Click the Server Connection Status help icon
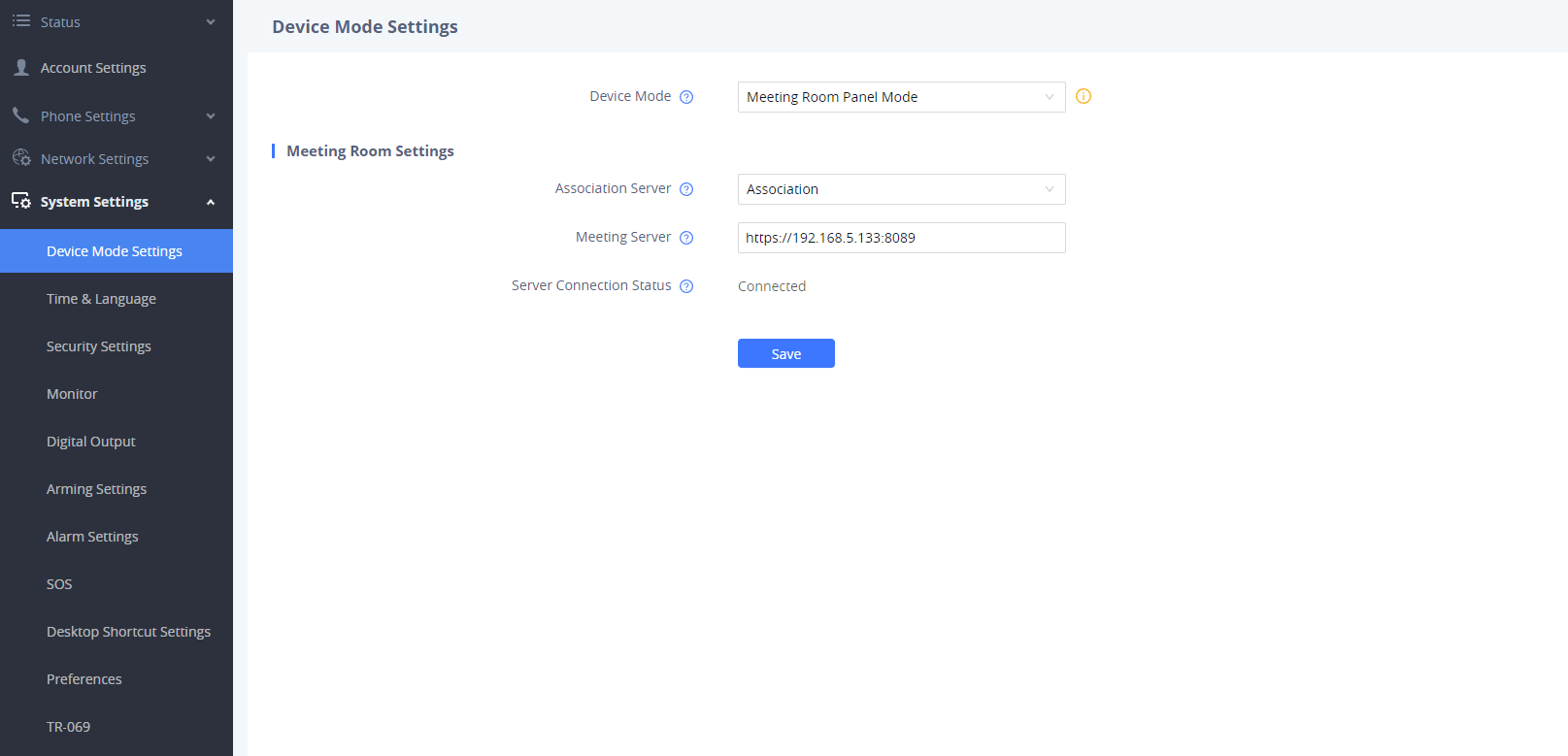1568x756 pixels. point(686,286)
